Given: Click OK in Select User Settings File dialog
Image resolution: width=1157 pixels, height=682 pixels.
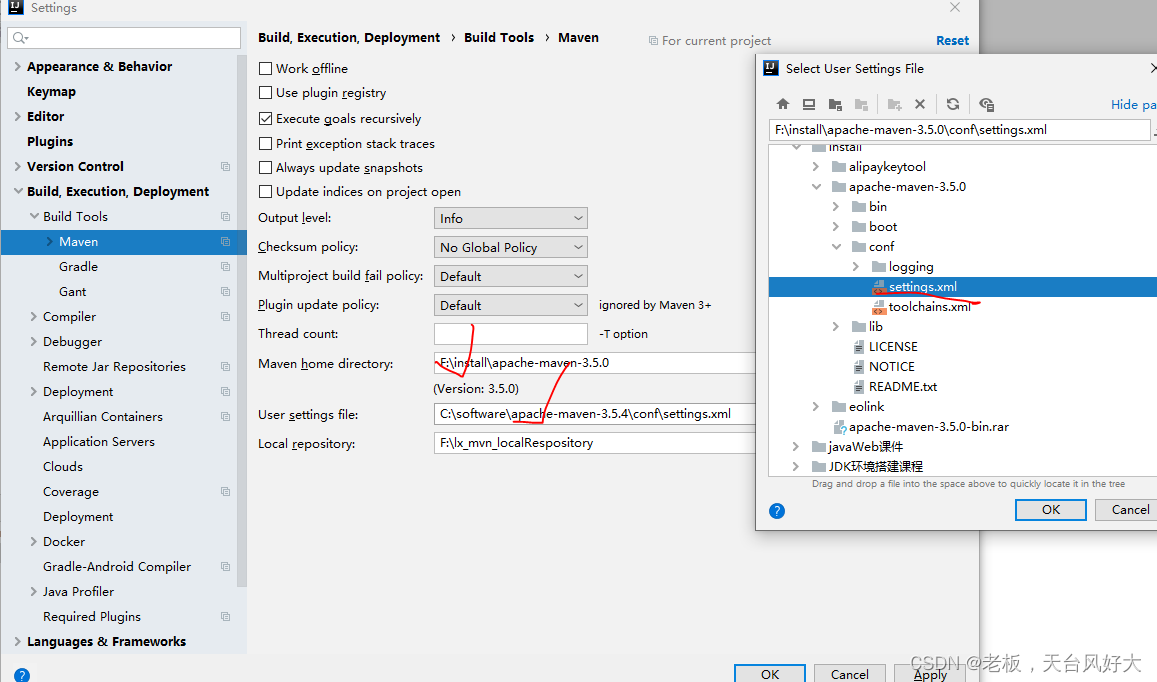Looking at the screenshot, I should coord(1051,510).
